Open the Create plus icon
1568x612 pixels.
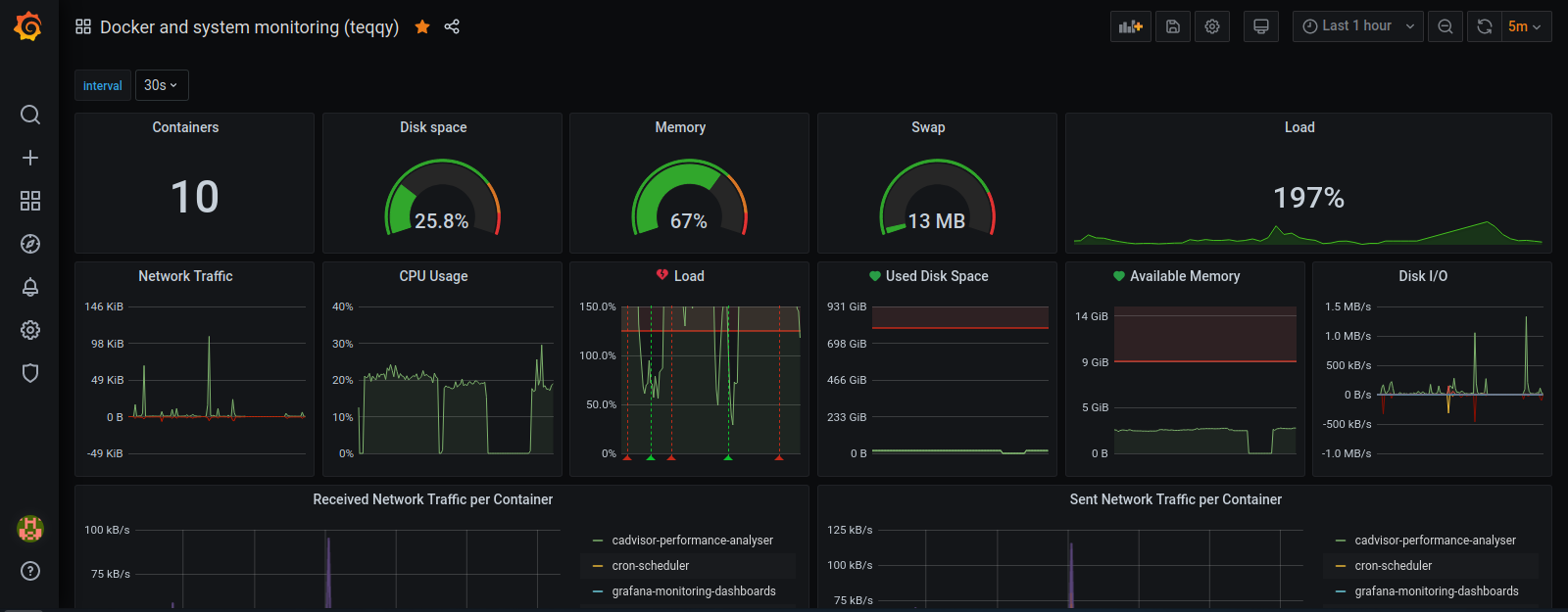[30, 158]
